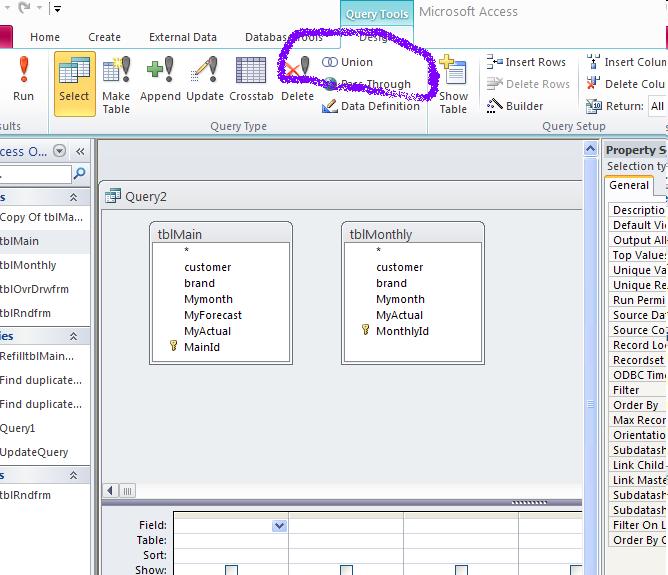This screenshot has height=575, width=668.
Task: Switch query type to Make Table
Action: pyautogui.click(x=116, y=85)
